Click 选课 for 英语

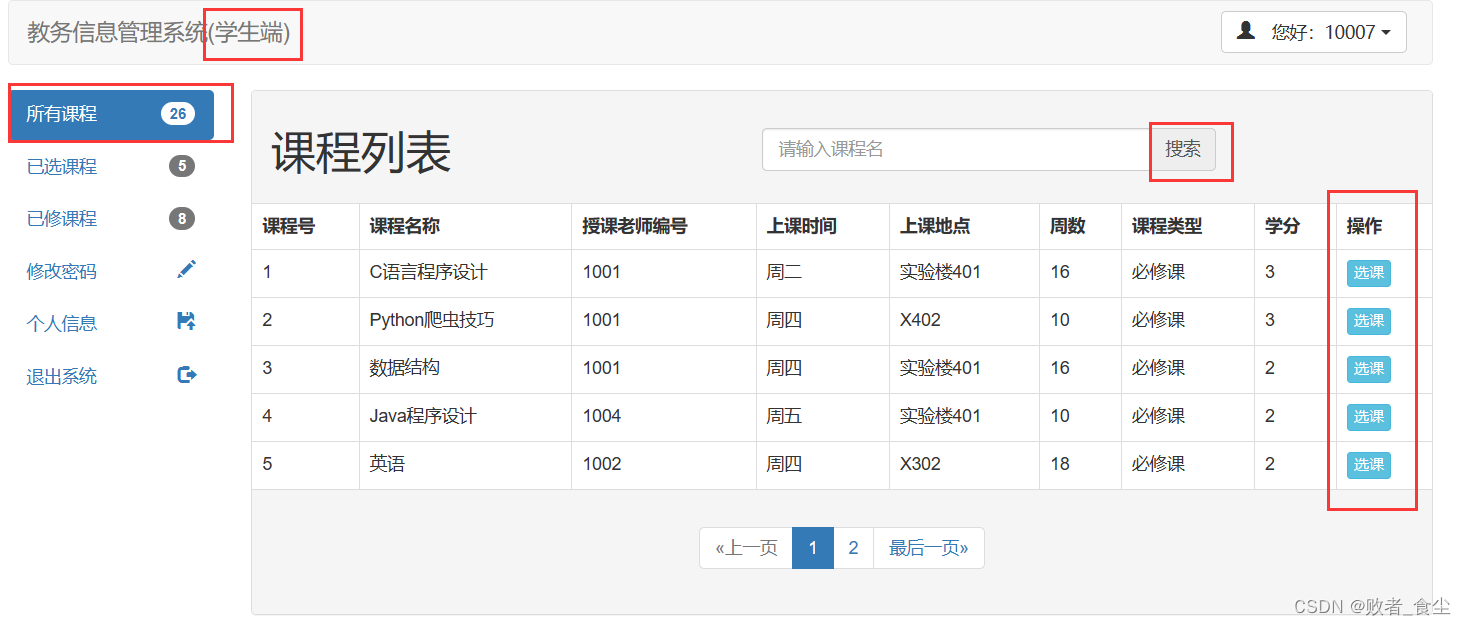[x=1368, y=465]
